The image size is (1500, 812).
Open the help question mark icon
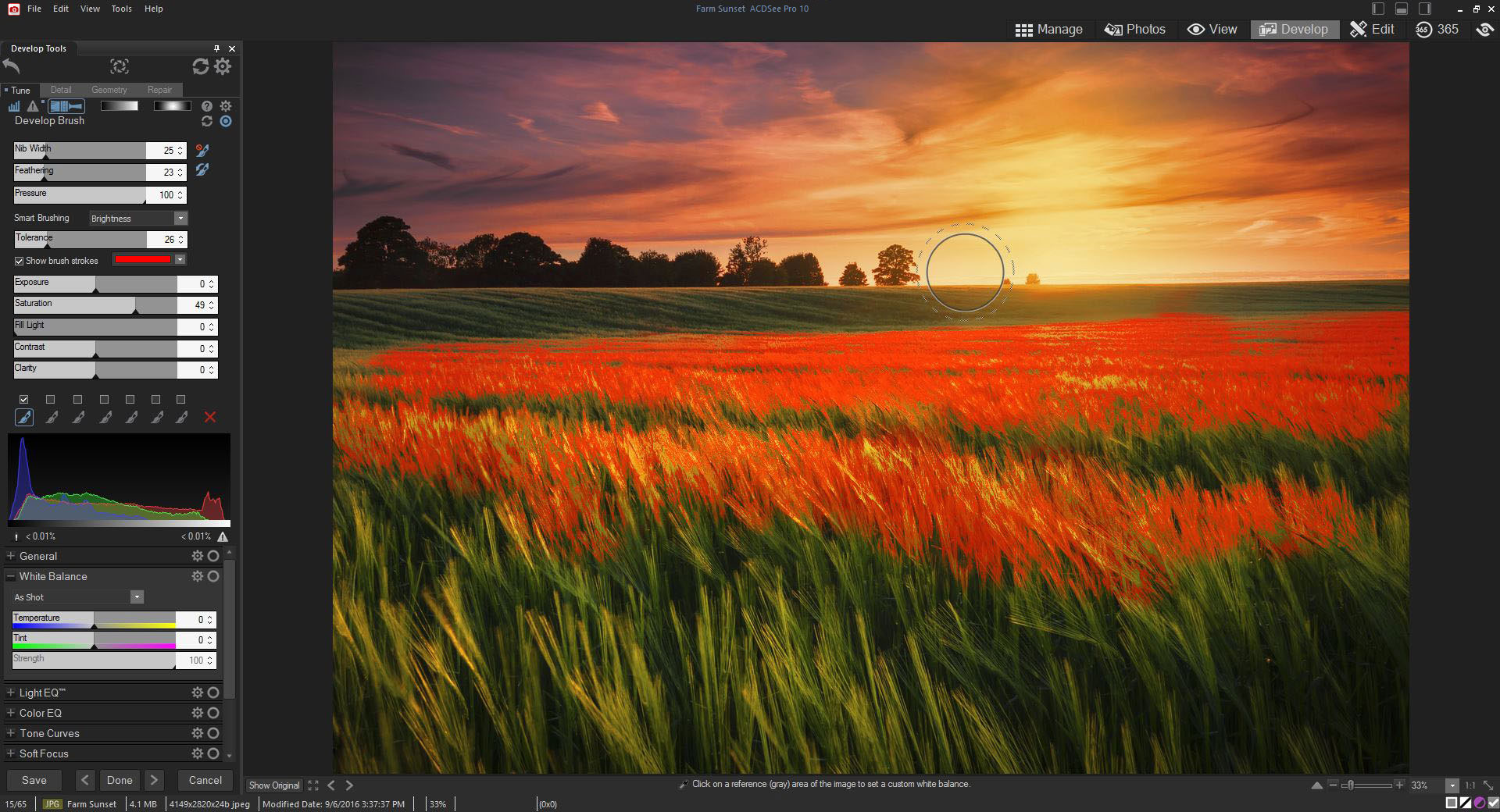tap(206, 106)
